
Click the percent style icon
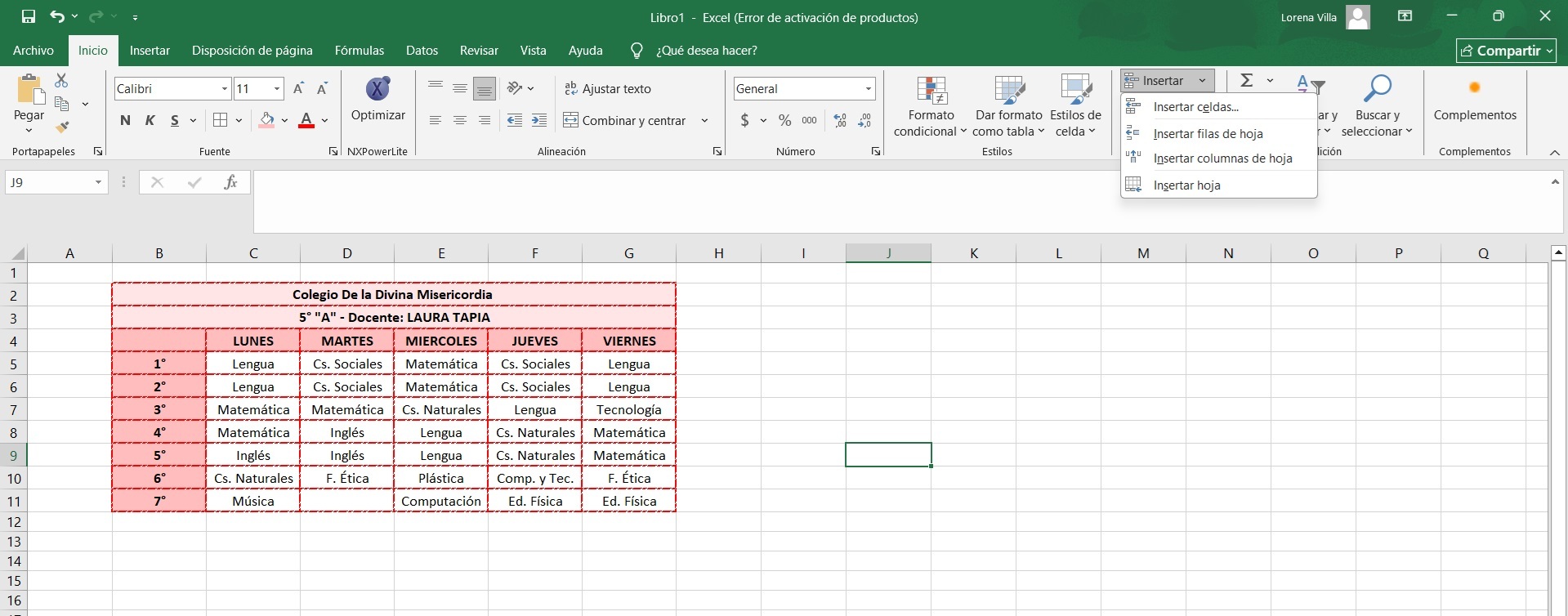tap(784, 120)
